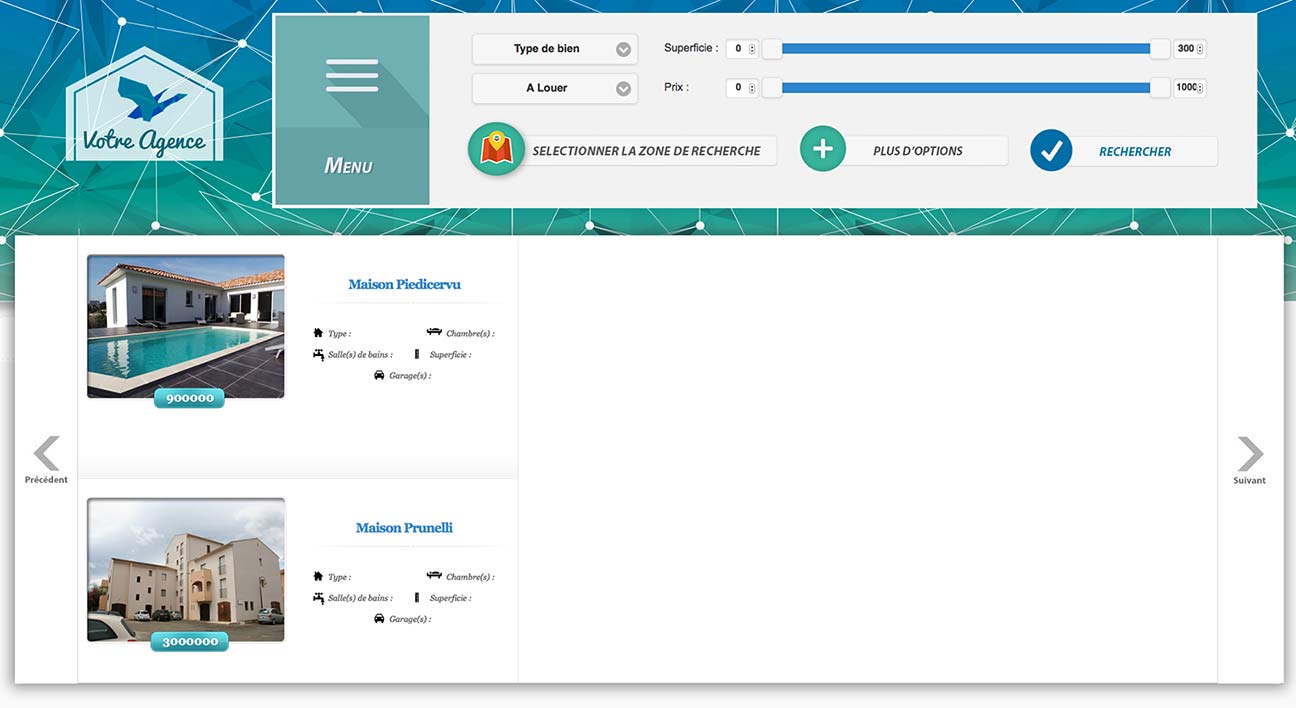The height and width of the screenshot is (708, 1296).
Task: Click the garage car icon for Maison Piedicervu
Action: (x=379, y=375)
